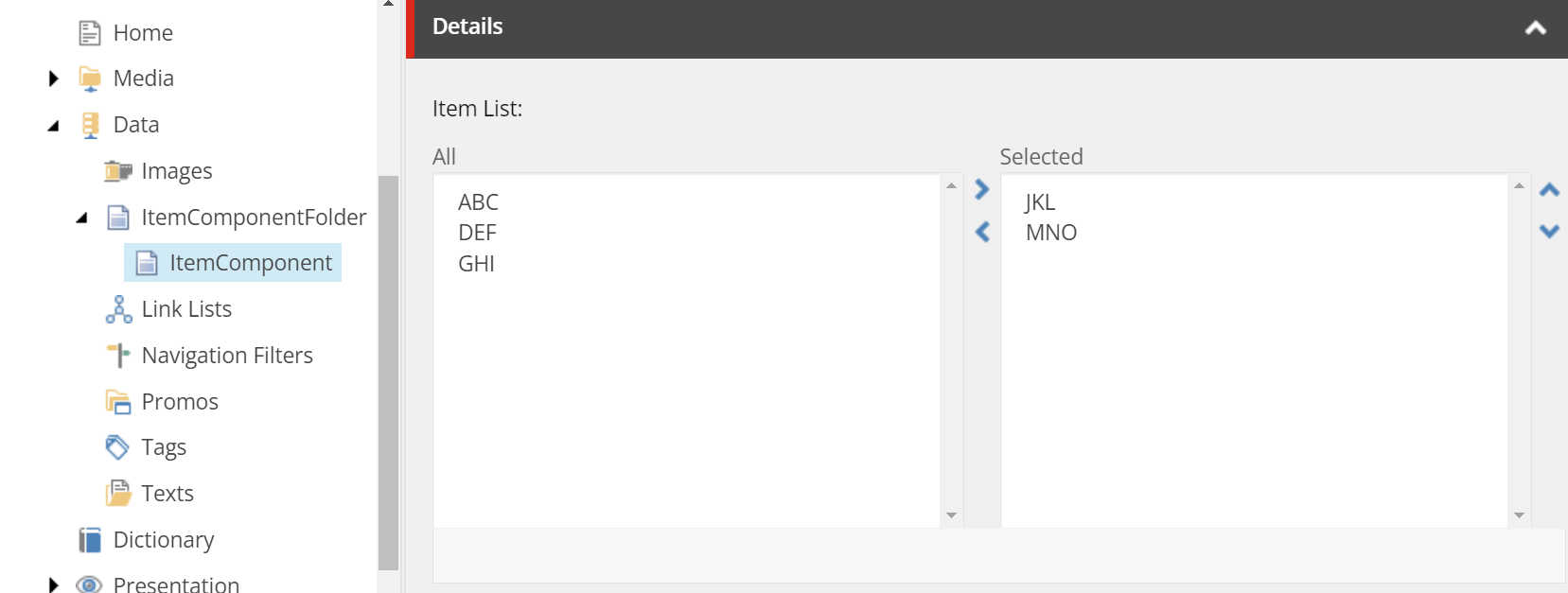Click the Home page icon
Screen dimensions: 1568x593
(90, 33)
